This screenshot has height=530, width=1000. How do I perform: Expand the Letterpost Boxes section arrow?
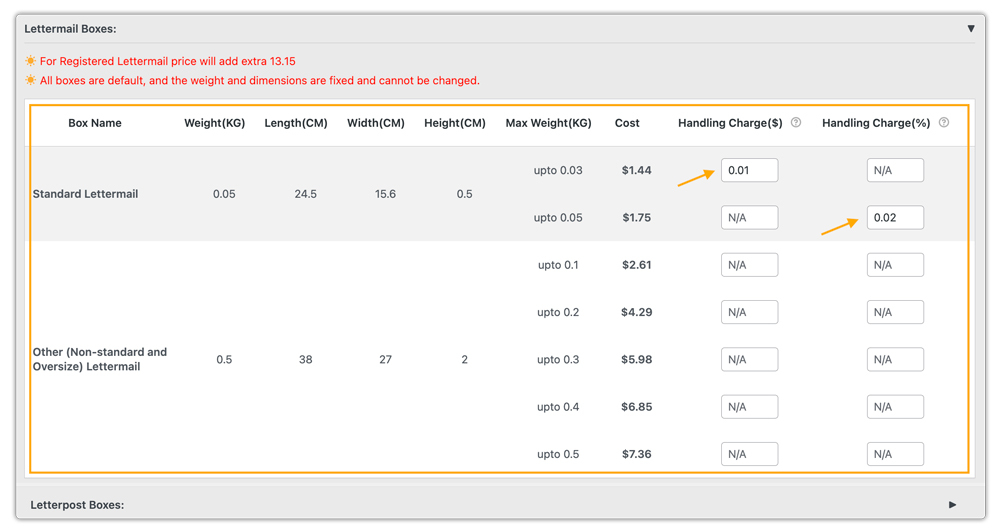(952, 505)
